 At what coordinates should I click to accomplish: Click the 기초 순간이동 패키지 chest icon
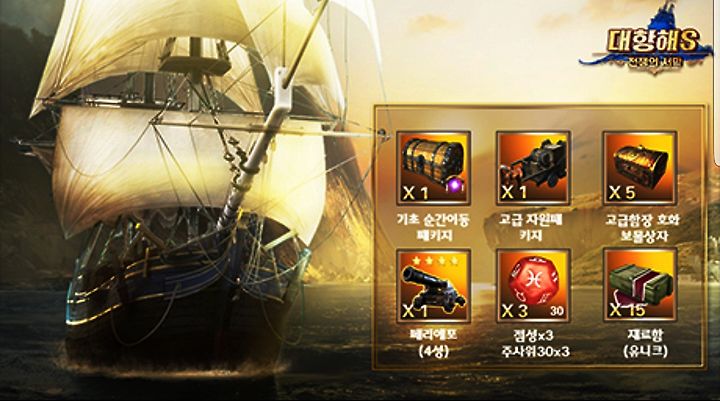click(433, 168)
